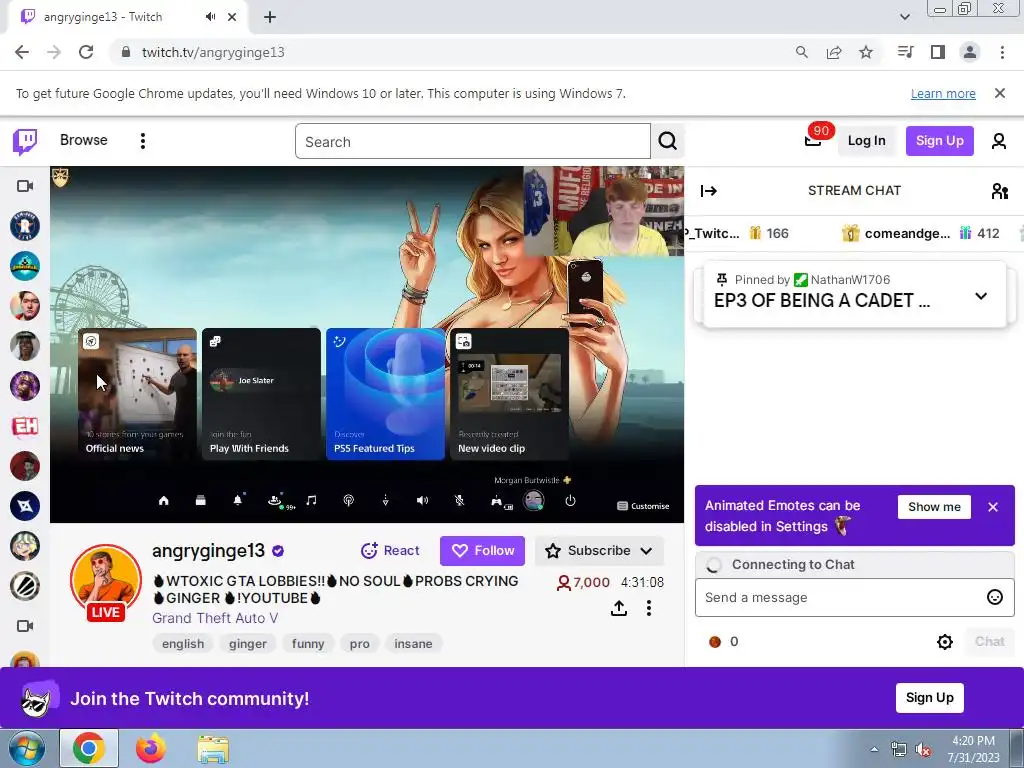Open the Astros logo channel in sidebar
Screen dimensions: 1024x768
point(25,226)
